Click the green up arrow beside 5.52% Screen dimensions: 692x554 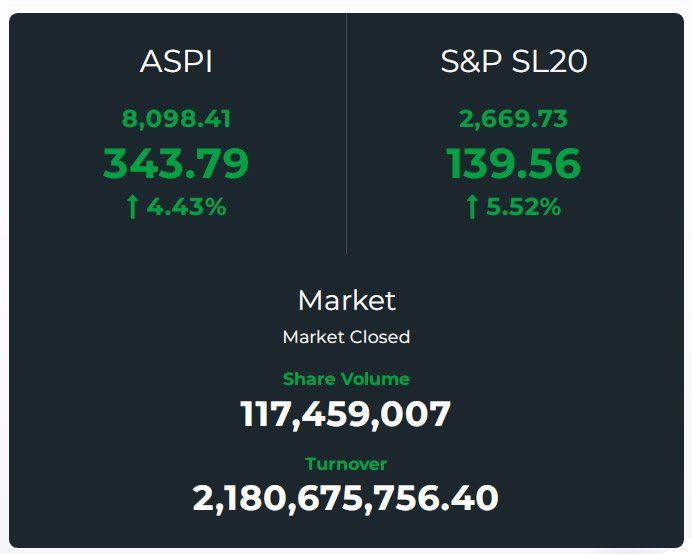pos(472,207)
